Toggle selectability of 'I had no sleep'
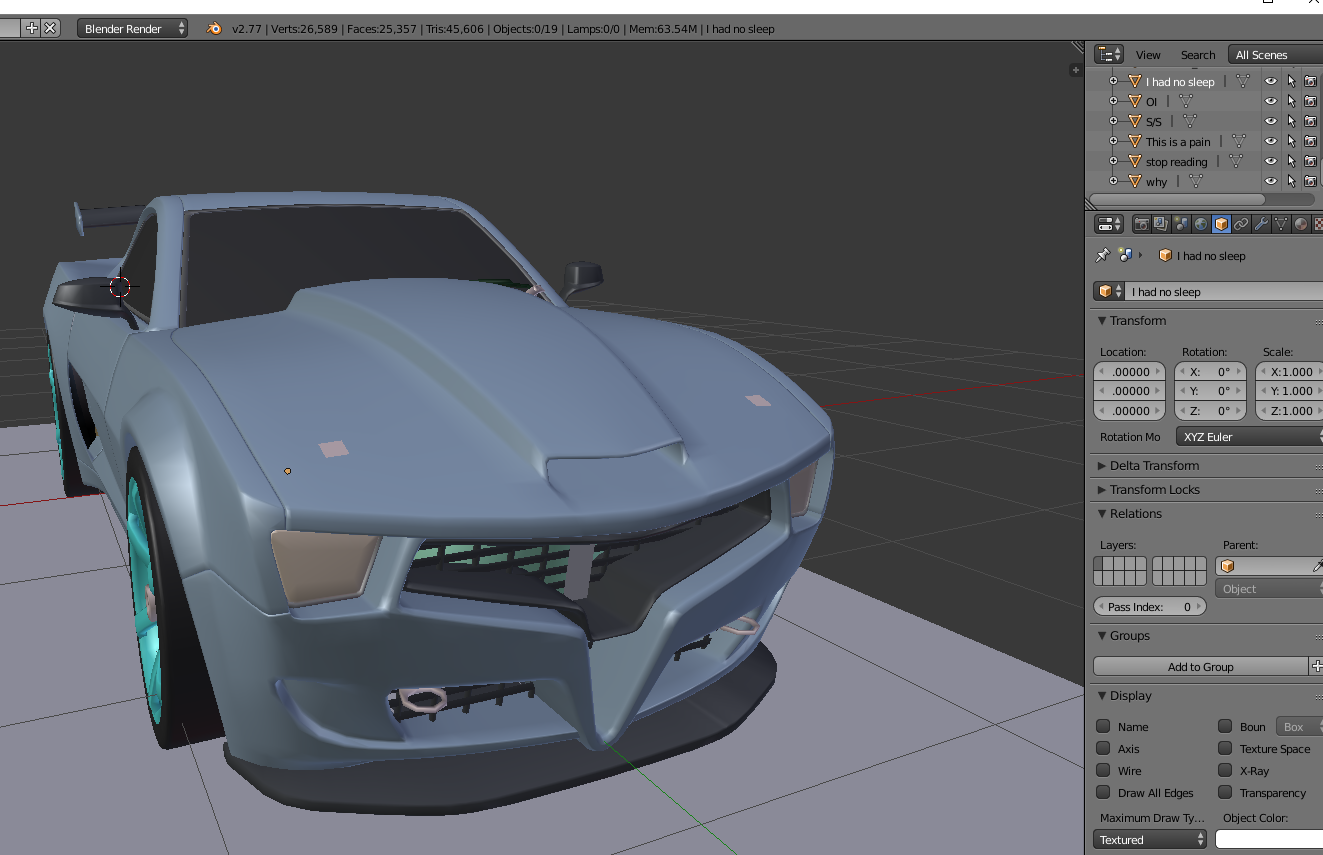The height and width of the screenshot is (855, 1323). 1291,81
